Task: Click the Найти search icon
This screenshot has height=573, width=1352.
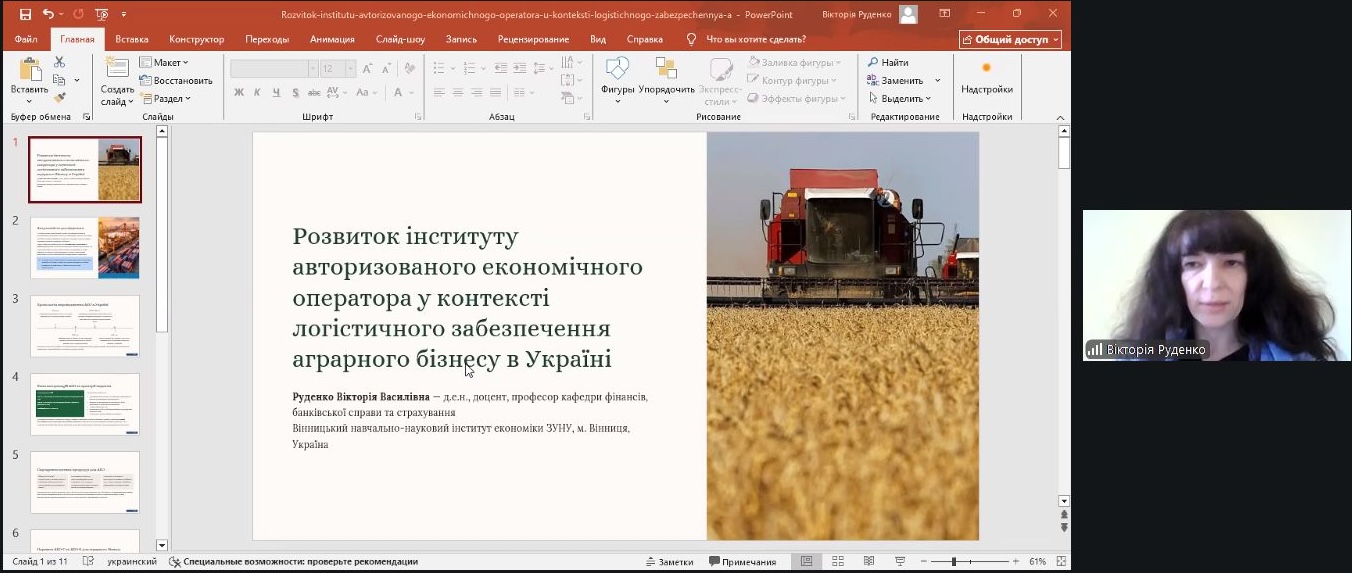Action: point(873,62)
